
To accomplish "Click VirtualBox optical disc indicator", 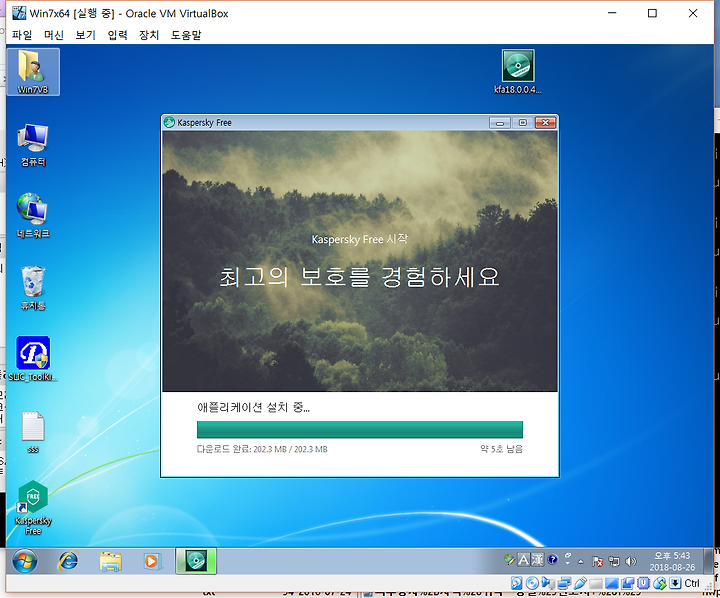I will [532, 583].
